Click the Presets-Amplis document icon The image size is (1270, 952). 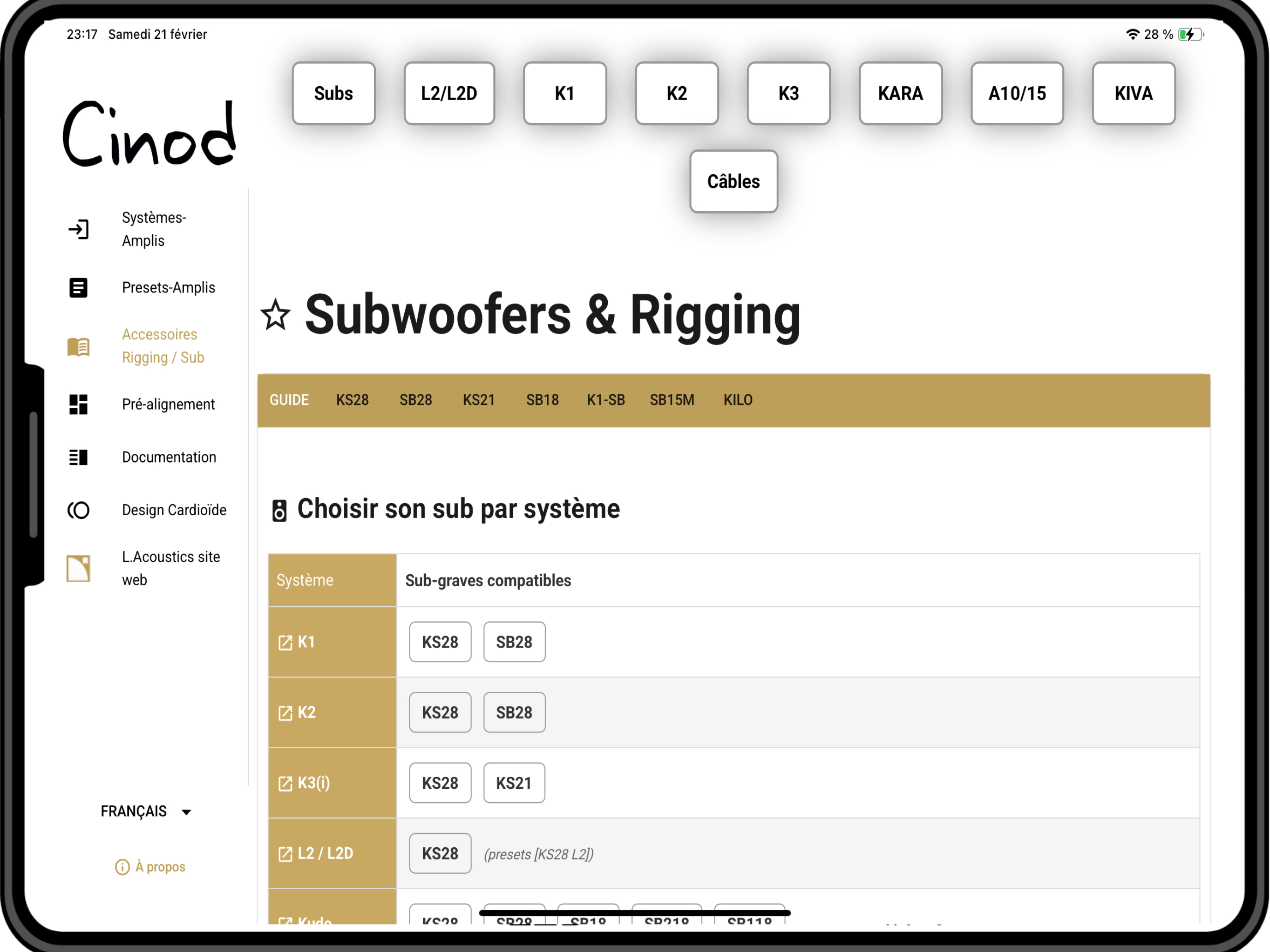pyautogui.click(x=78, y=287)
